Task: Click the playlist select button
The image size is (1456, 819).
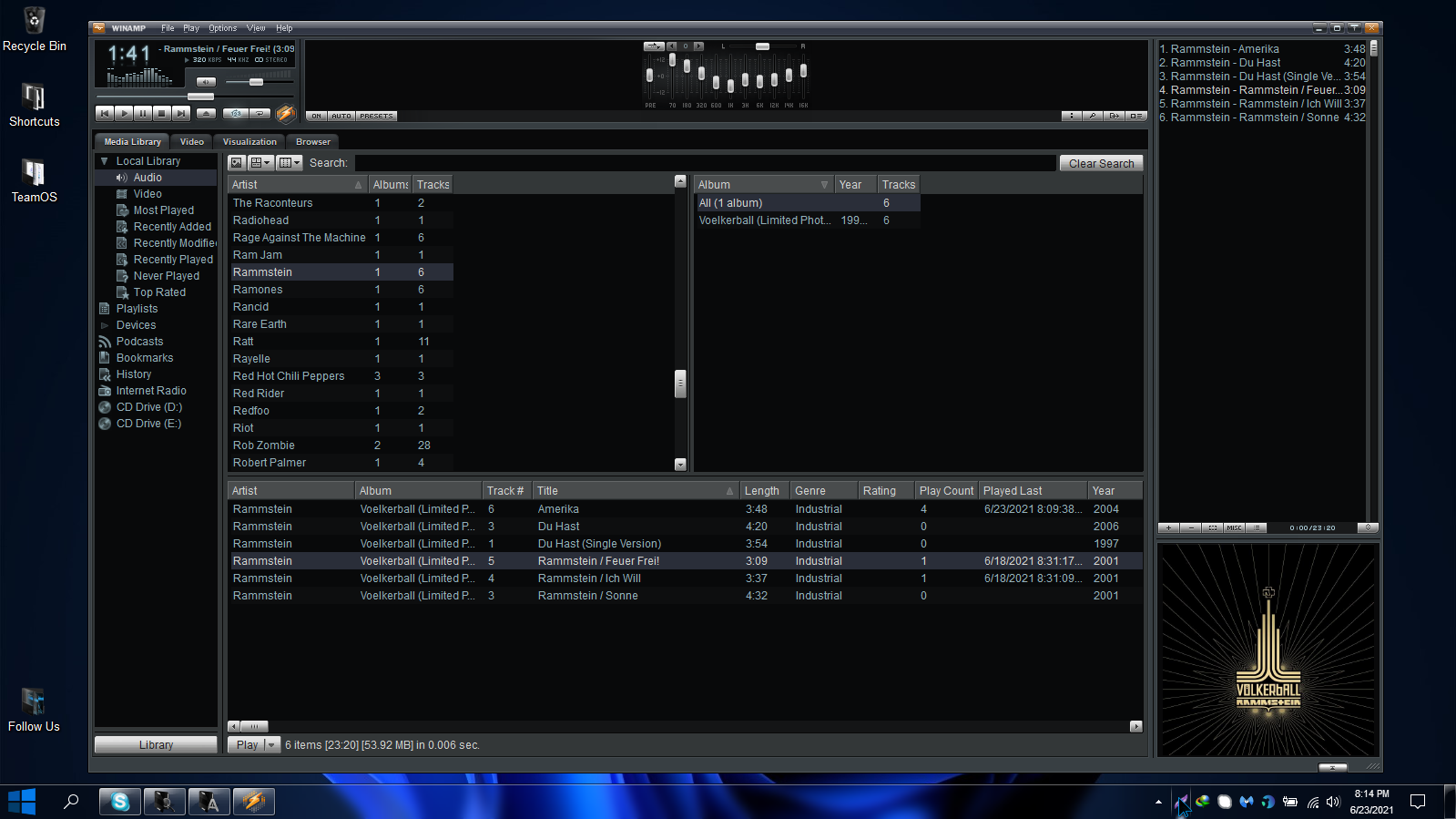Action: pyautogui.click(x=1212, y=527)
